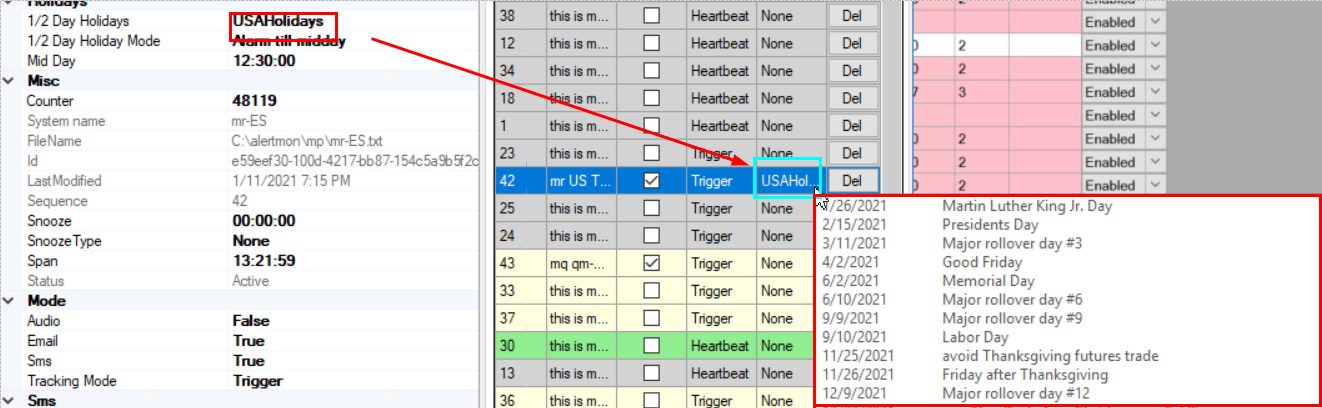Uncheck the checkbox in row 42
Viewport: 1322px width, 408px height.
click(x=651, y=181)
